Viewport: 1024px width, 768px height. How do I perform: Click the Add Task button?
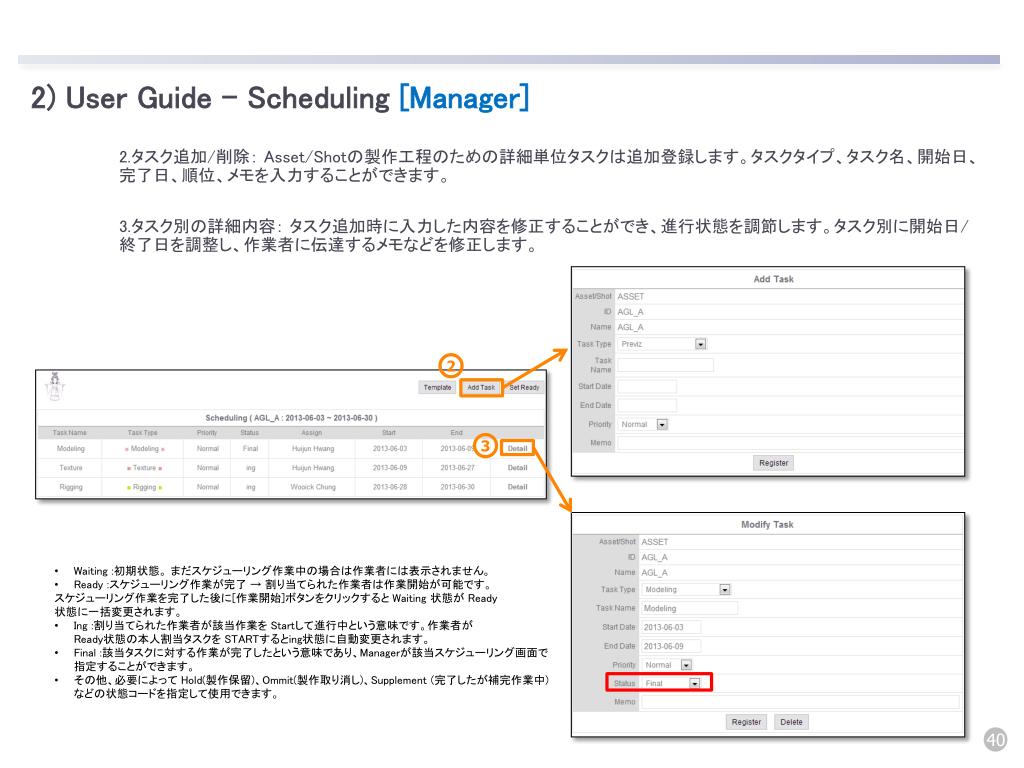pyautogui.click(x=481, y=387)
